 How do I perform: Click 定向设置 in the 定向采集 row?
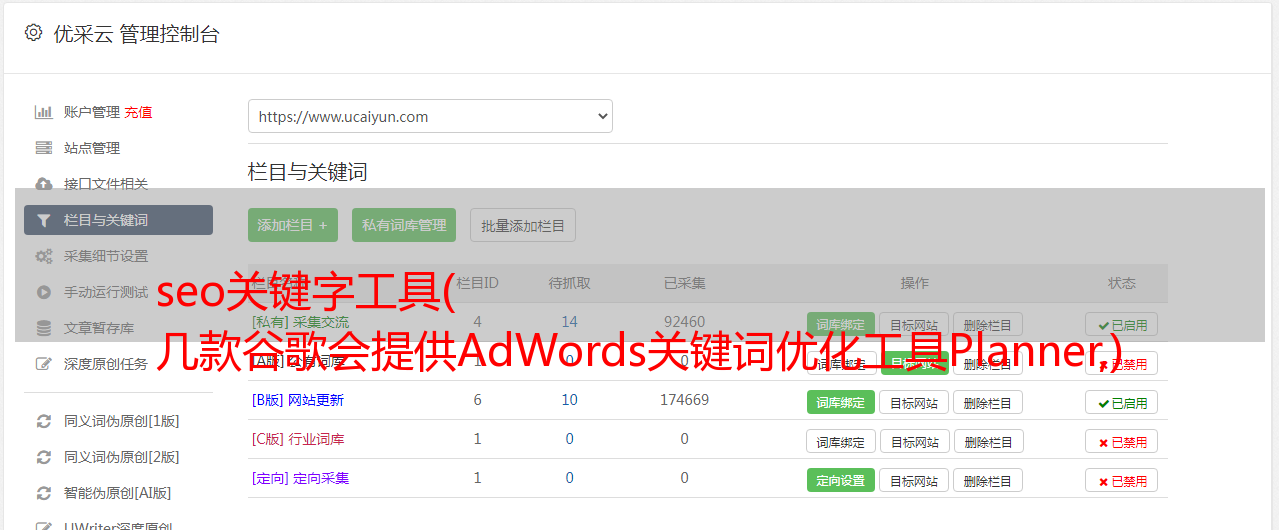pyautogui.click(x=841, y=481)
